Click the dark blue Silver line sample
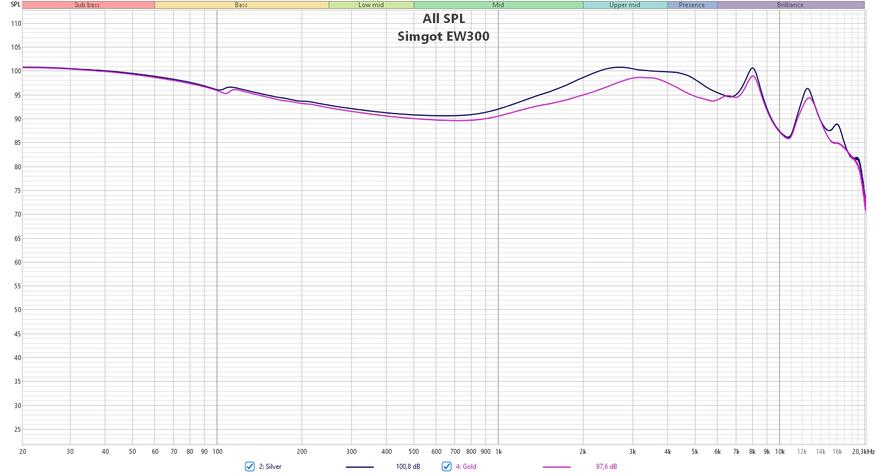 (x=360, y=467)
